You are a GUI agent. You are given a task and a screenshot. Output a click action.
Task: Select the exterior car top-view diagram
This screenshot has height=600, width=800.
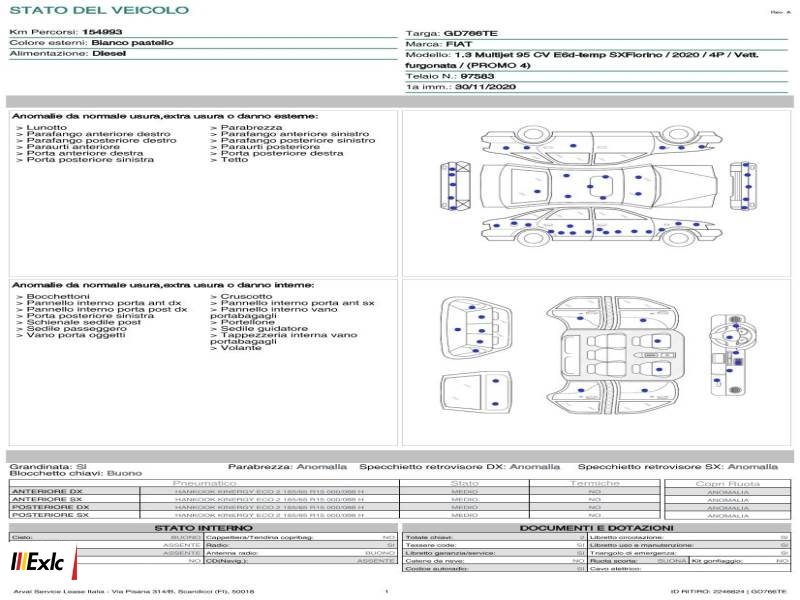(x=598, y=186)
